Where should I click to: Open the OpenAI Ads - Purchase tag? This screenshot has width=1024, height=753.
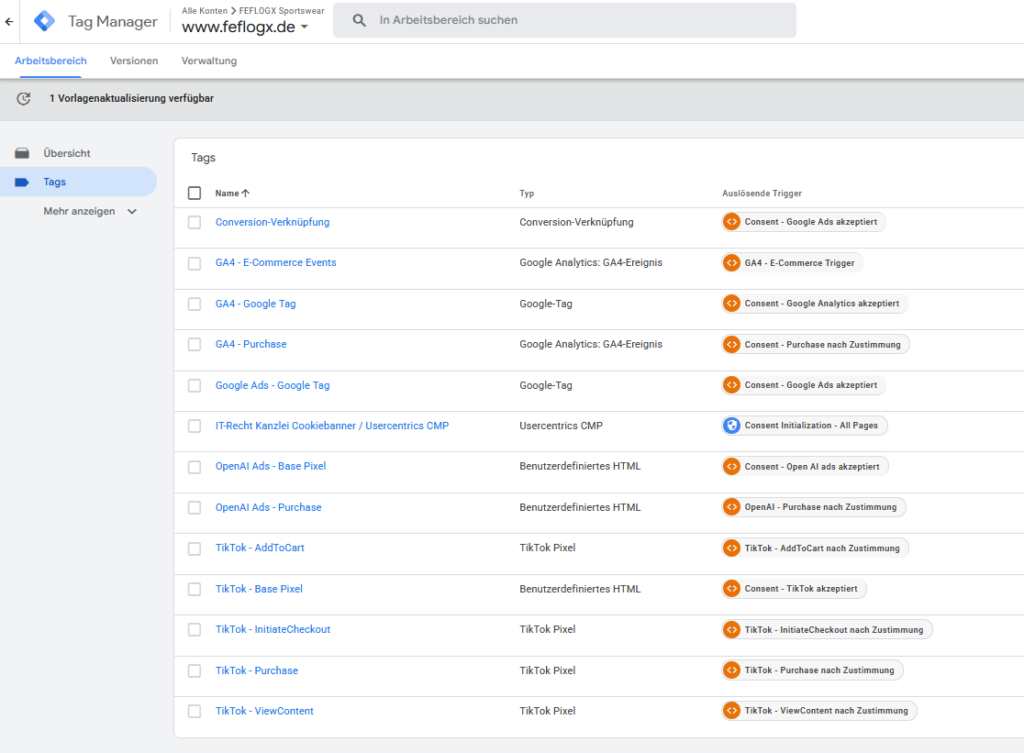click(x=268, y=507)
